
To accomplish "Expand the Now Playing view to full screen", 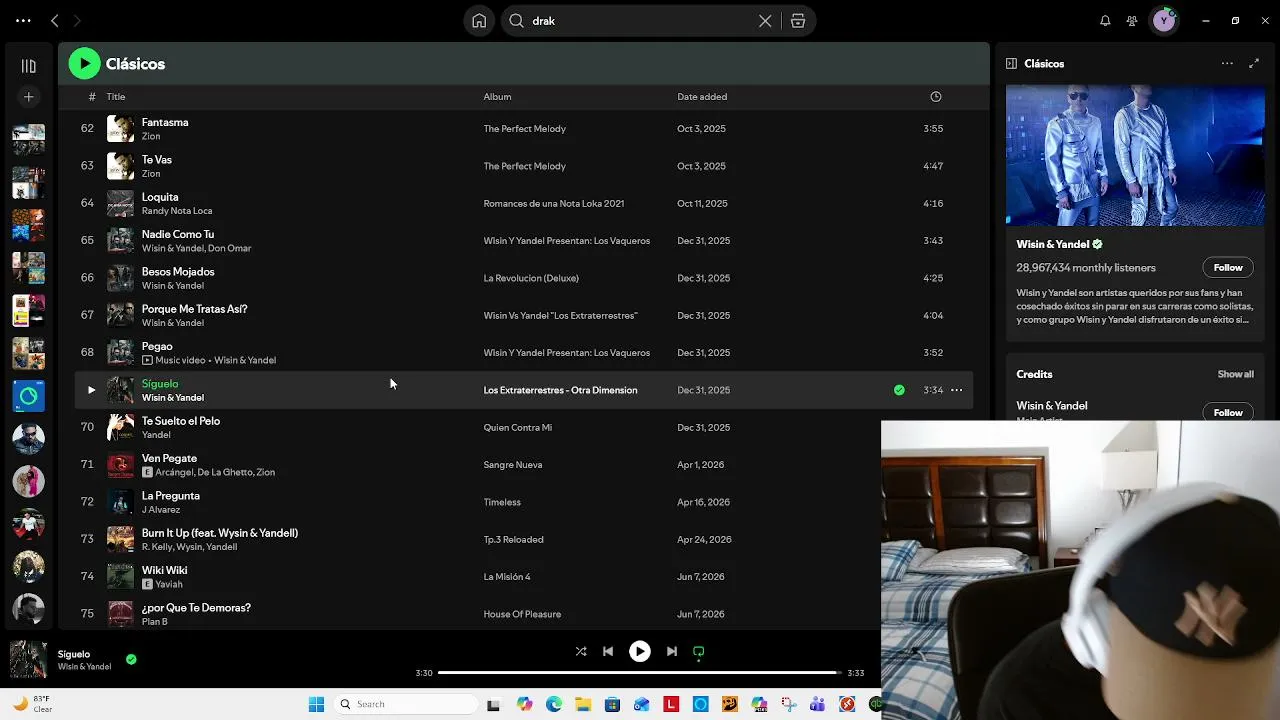I will tap(1254, 64).
